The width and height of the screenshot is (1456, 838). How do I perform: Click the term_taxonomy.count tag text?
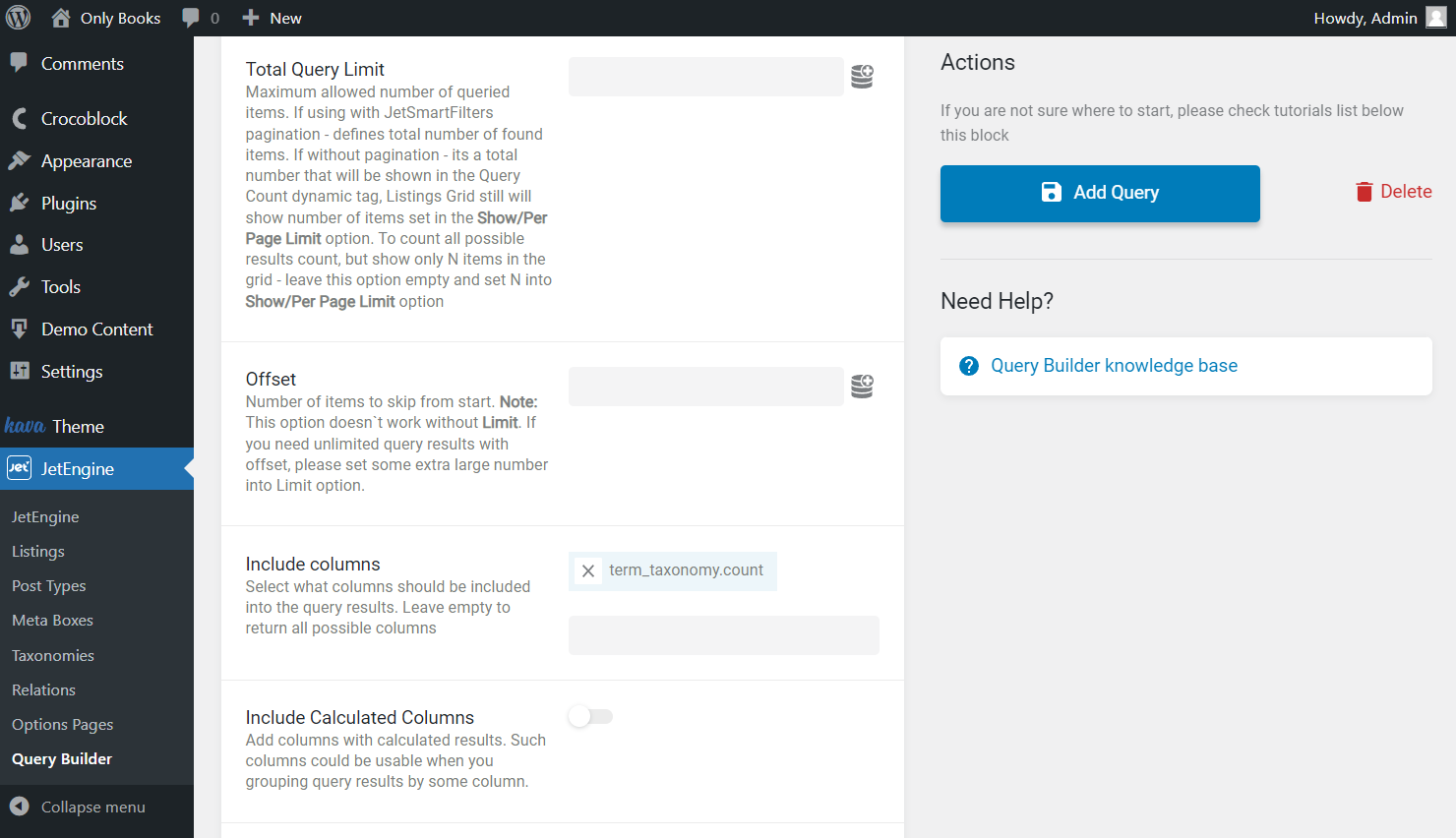click(686, 569)
